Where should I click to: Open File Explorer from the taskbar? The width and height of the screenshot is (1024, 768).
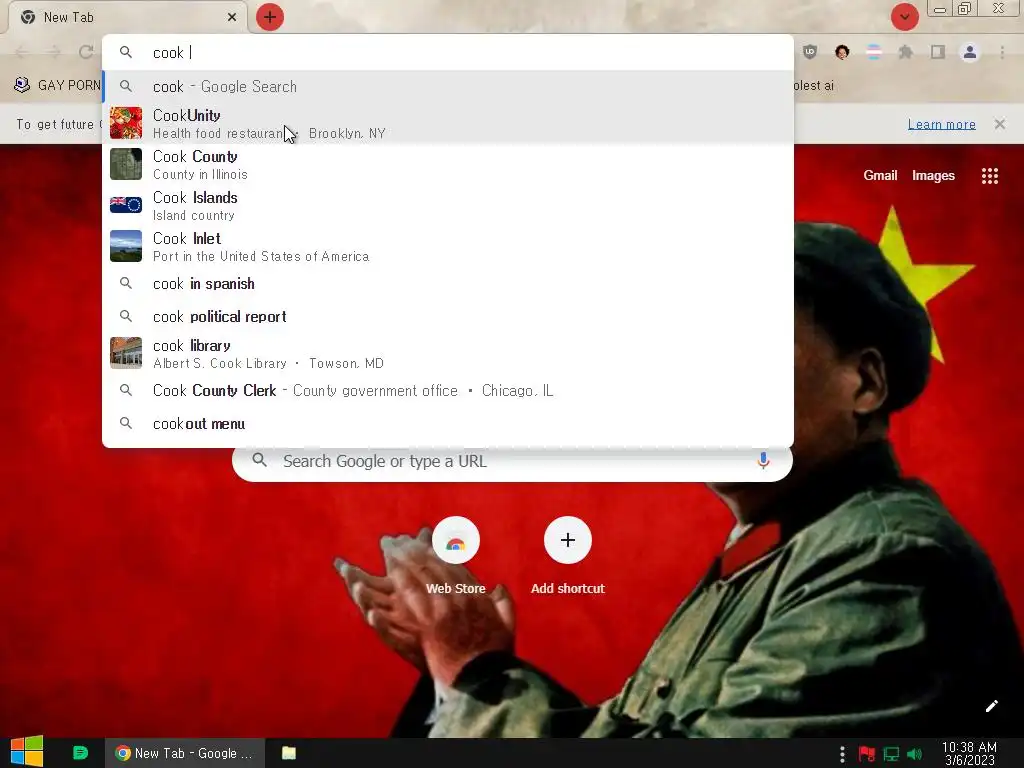[289, 753]
